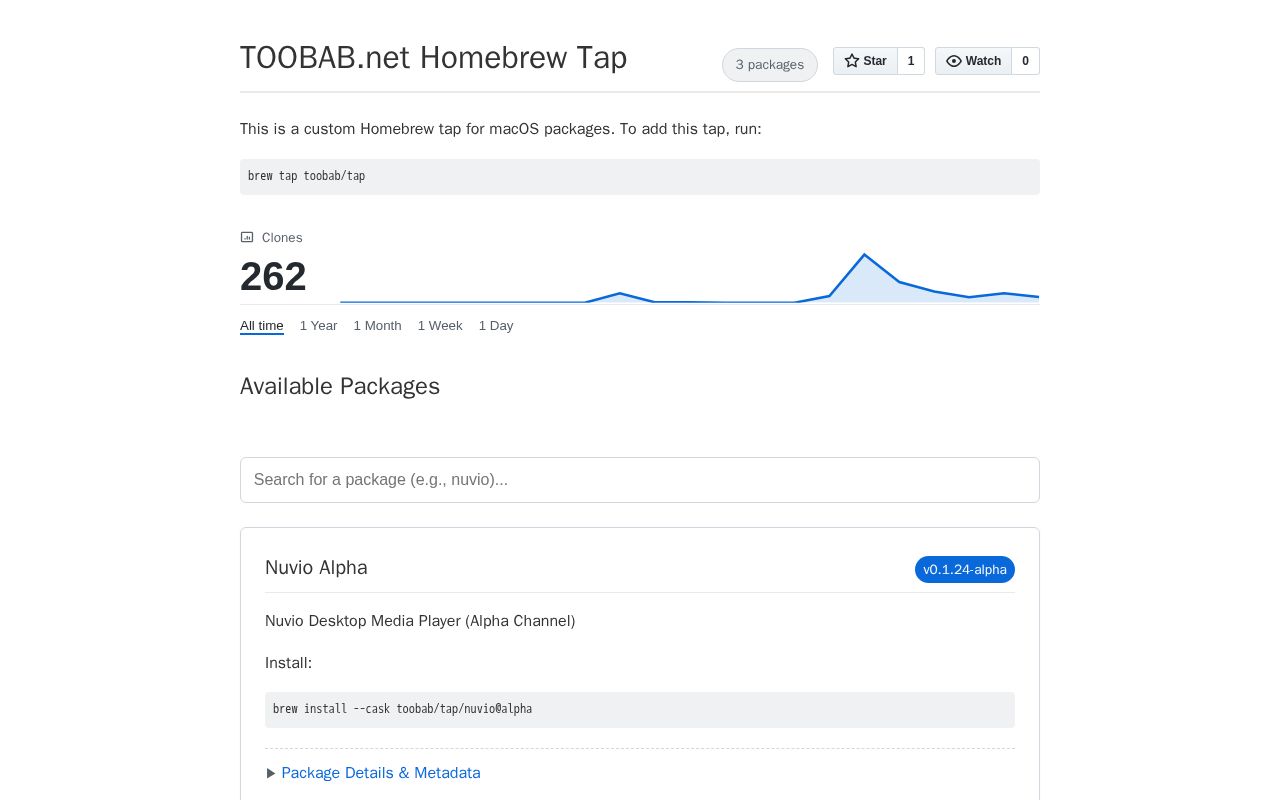Click the Watch button
The image size is (1280, 800).
(x=973, y=61)
